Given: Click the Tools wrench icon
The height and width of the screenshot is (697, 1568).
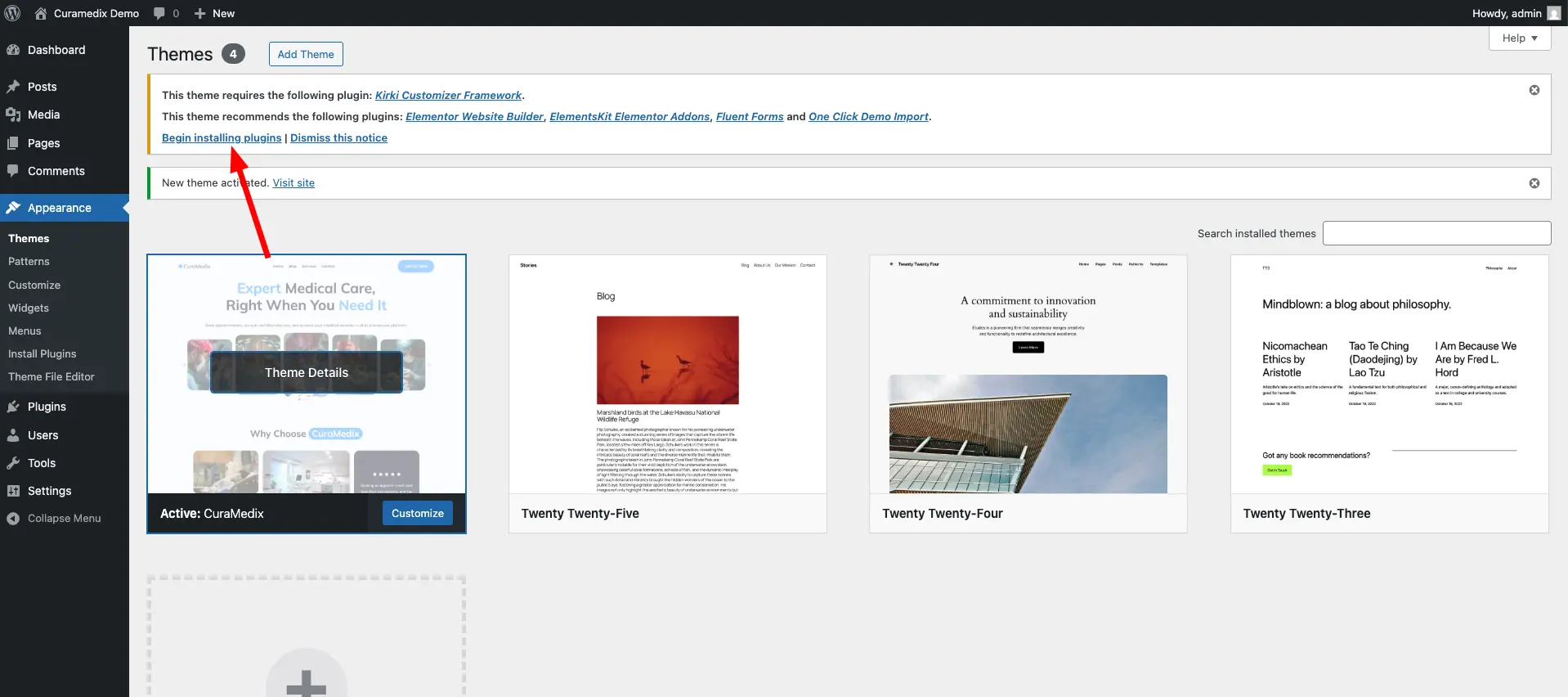Looking at the screenshot, I should click(13, 463).
